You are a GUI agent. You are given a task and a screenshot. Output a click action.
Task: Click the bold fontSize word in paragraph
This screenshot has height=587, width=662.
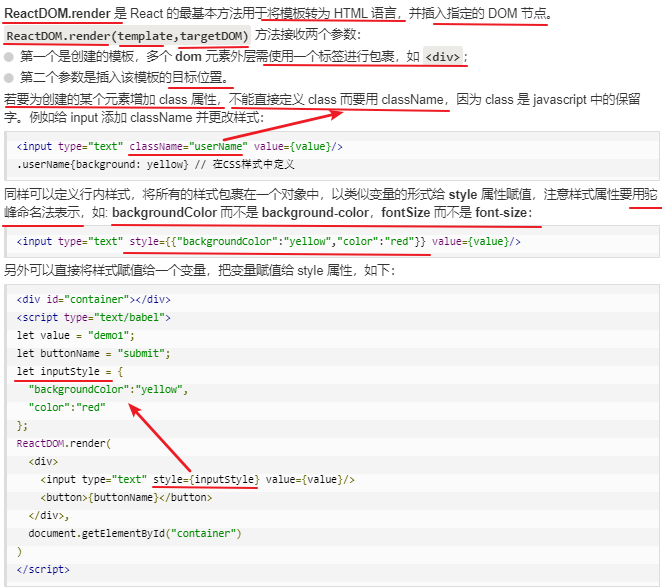pyautogui.click(x=405, y=212)
